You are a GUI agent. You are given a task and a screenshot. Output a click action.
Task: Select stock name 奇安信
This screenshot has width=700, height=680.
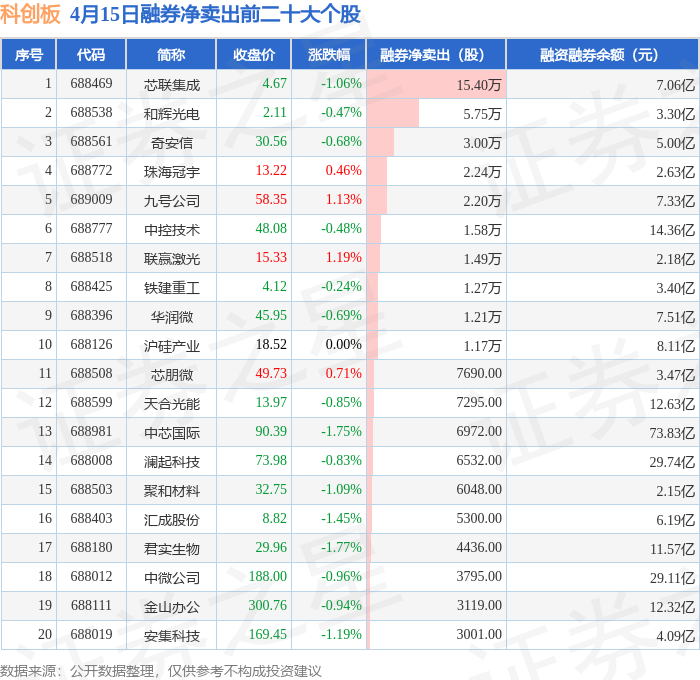[x=171, y=143]
